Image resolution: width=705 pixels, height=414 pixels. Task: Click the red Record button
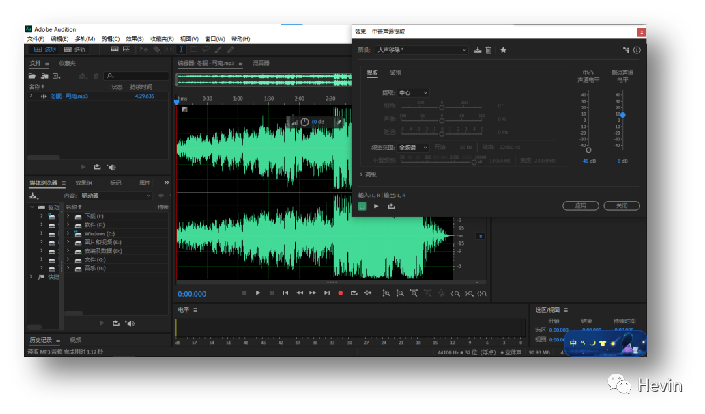click(341, 293)
